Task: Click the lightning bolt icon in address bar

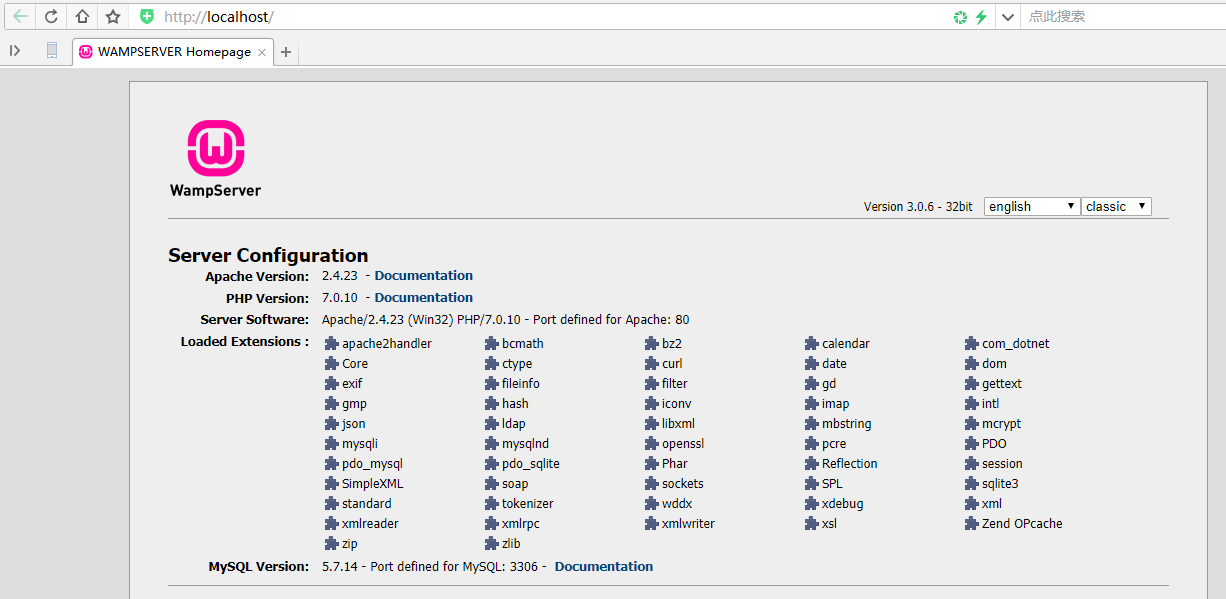Action: [981, 17]
